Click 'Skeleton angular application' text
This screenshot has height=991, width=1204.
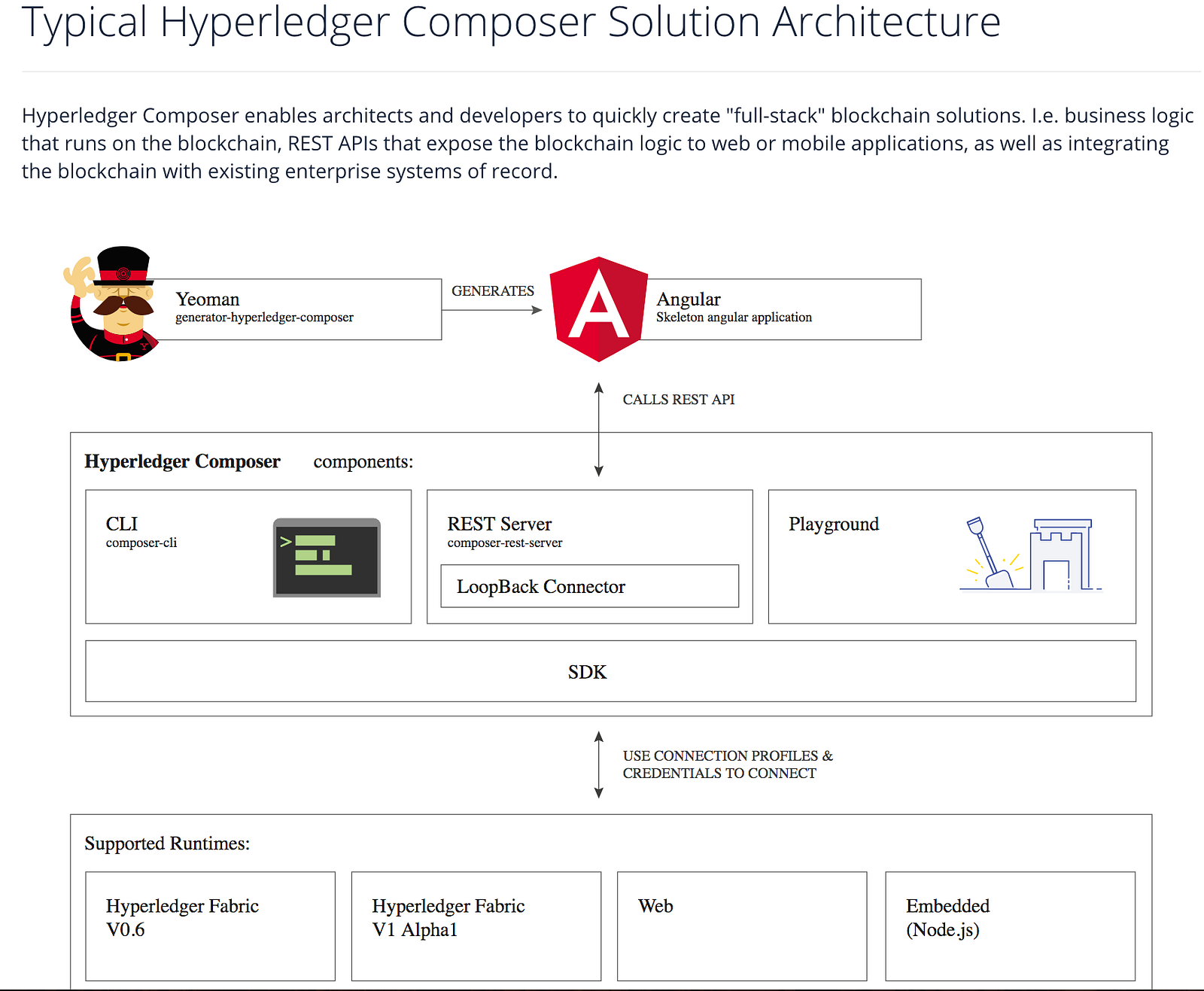click(734, 318)
